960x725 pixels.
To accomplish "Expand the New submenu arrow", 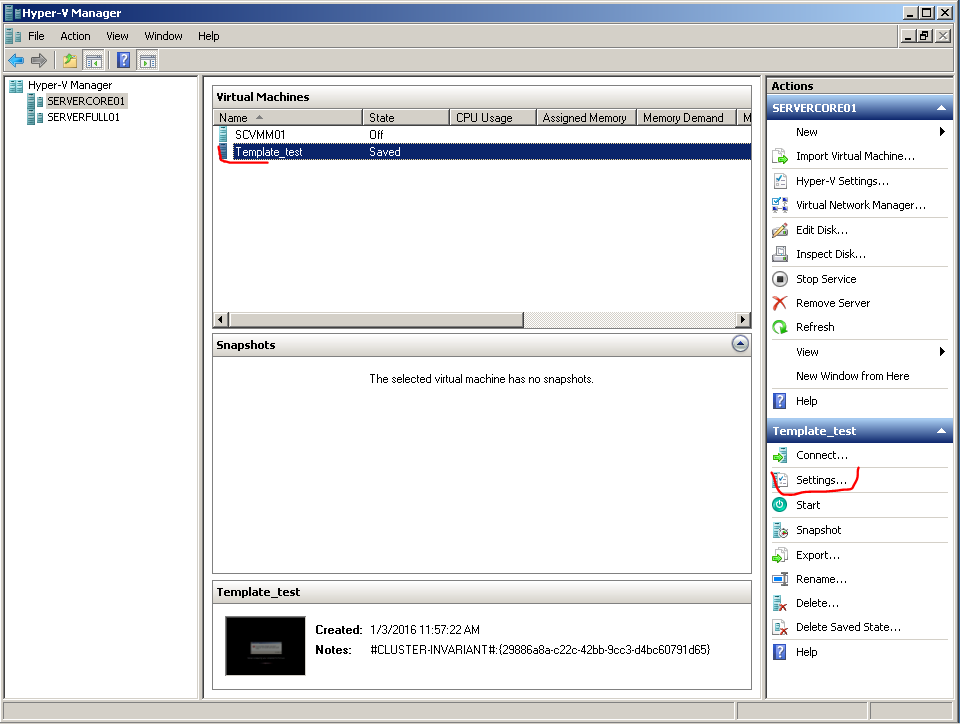I will tap(942, 132).
